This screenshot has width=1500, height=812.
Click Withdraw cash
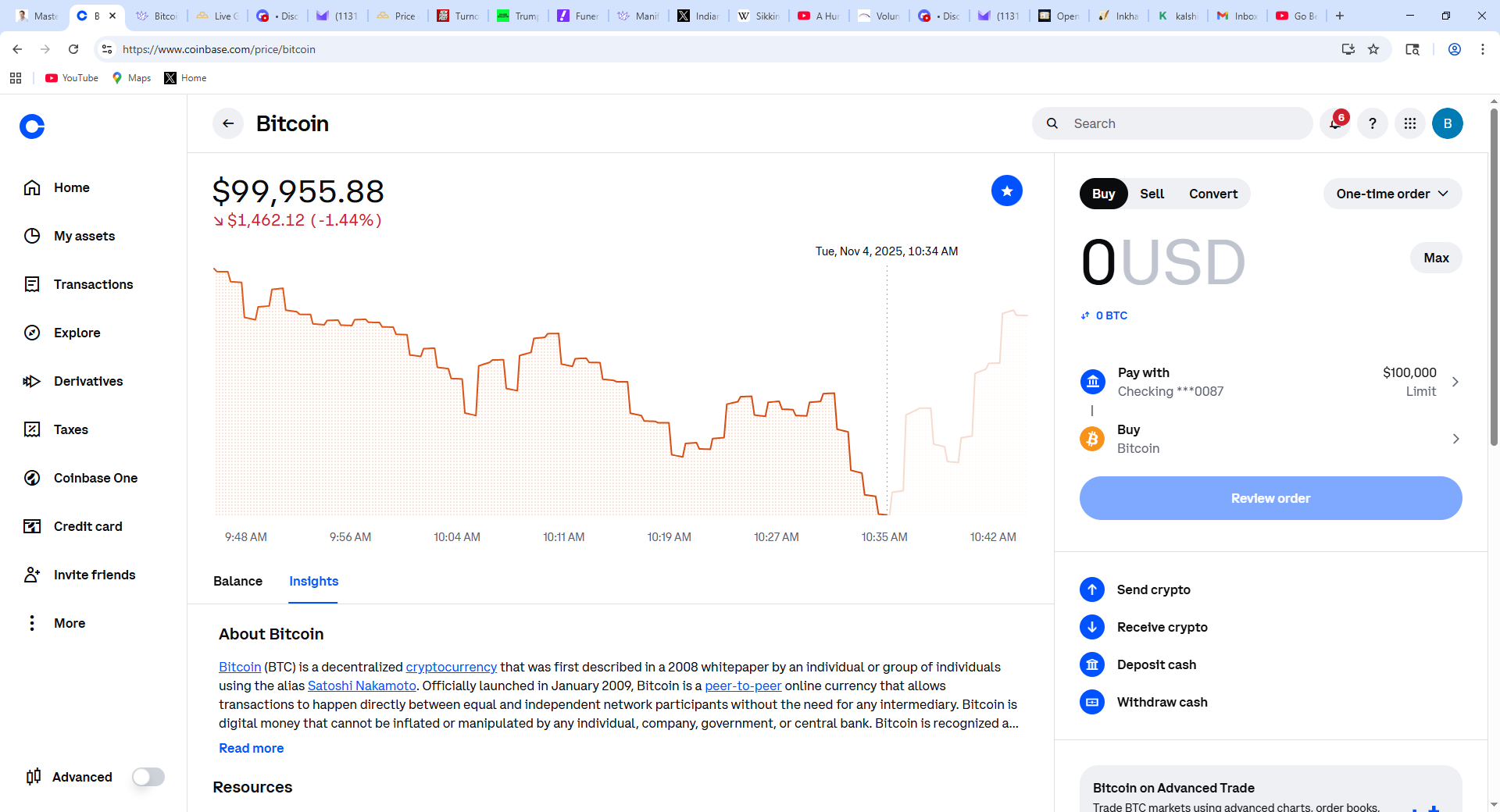pos(1144,702)
